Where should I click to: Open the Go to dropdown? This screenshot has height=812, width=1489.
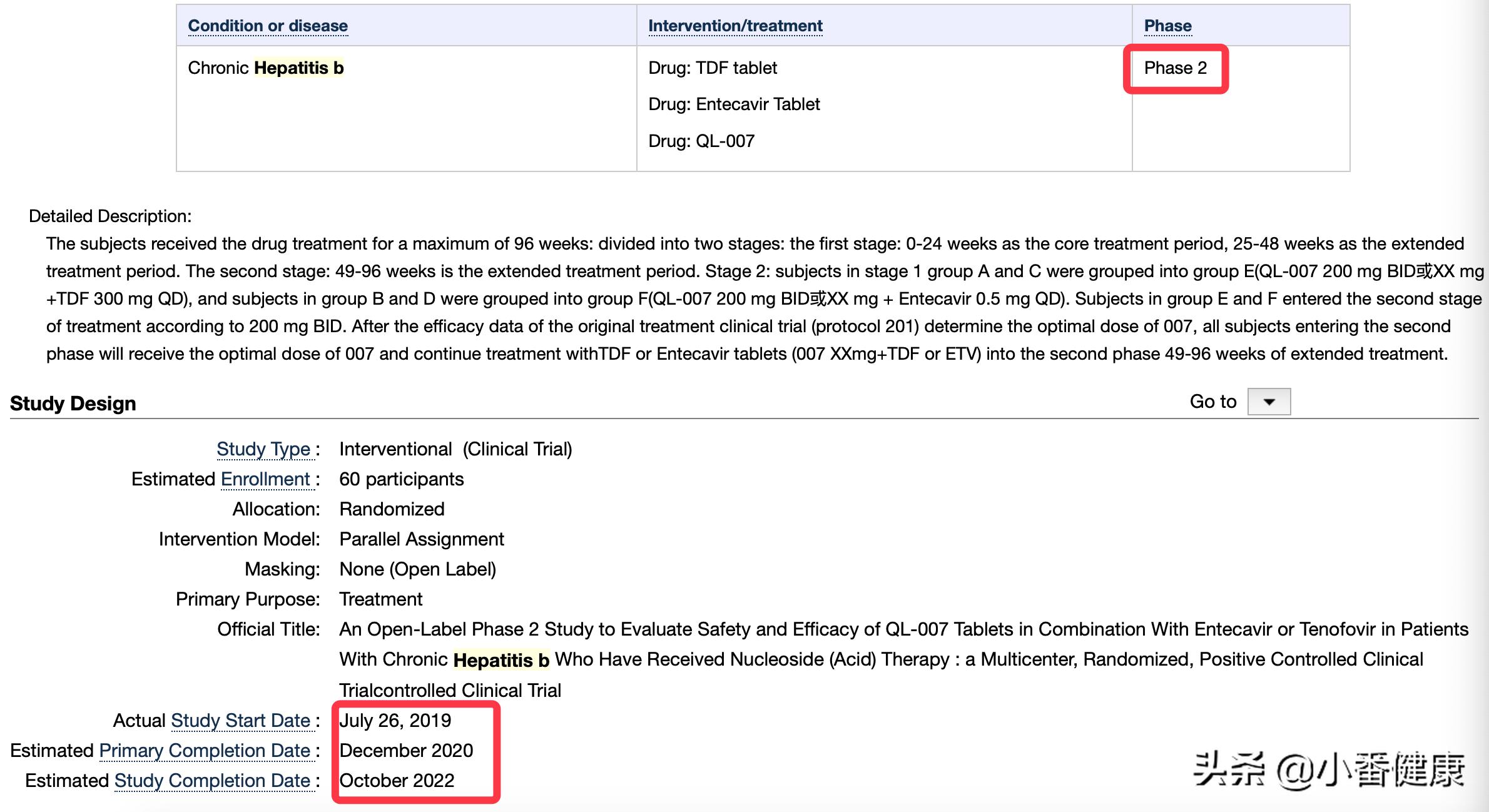pyautogui.click(x=1269, y=402)
